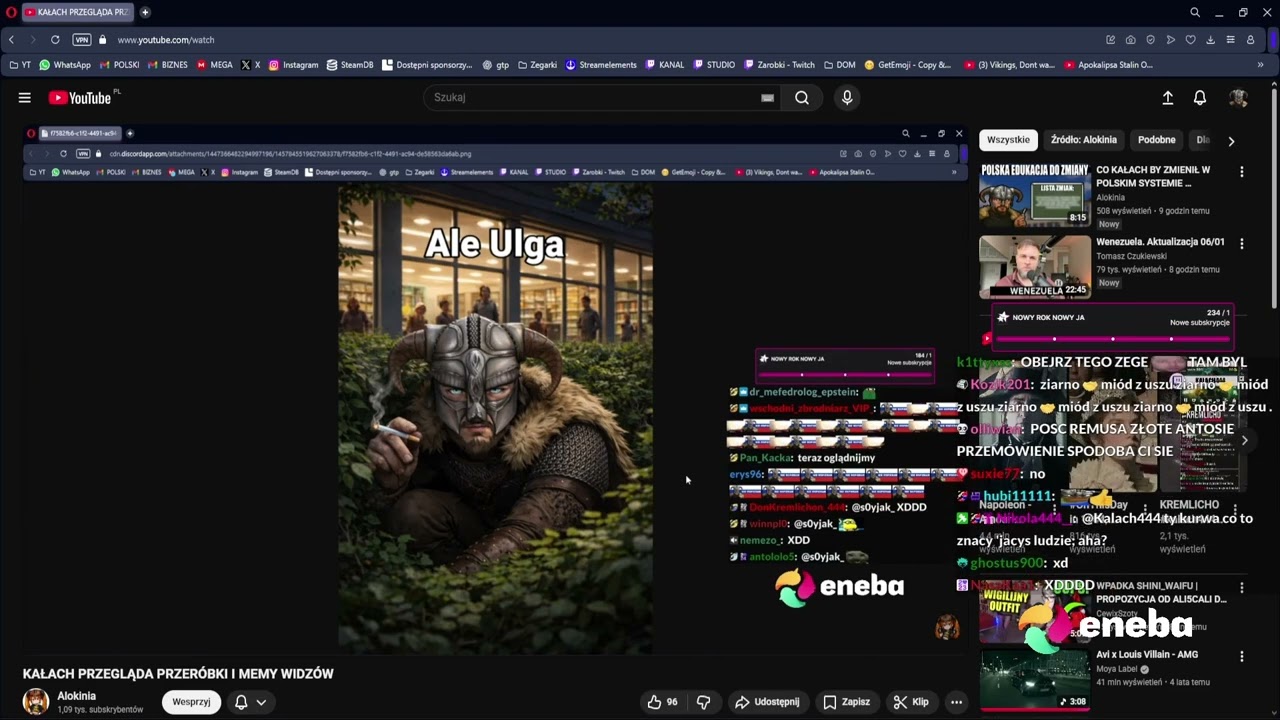Screen dimensions: 1280x720
Task: Open options menu for WPADKA SHINI_WAIFU video
Action: coord(1242,588)
